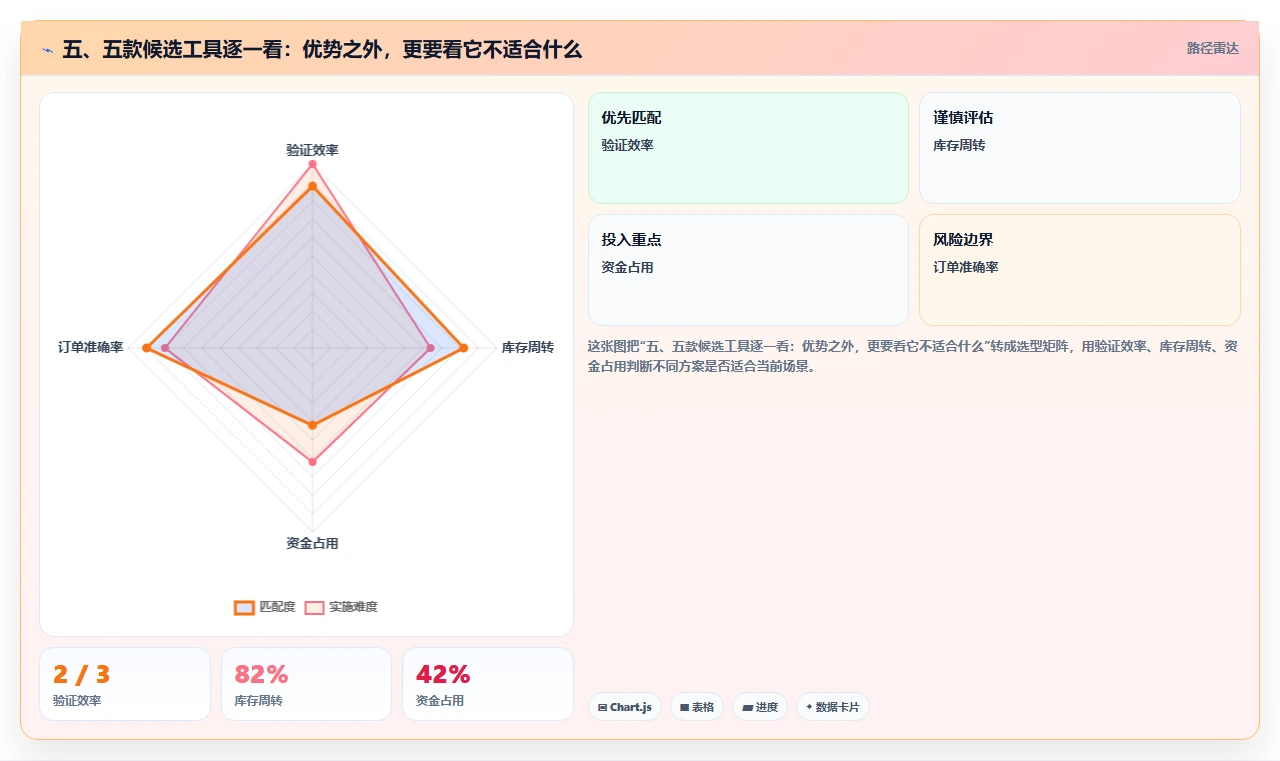Click the orange data point on 库存周转 axis
The height and width of the screenshot is (761, 1280).
(x=463, y=348)
